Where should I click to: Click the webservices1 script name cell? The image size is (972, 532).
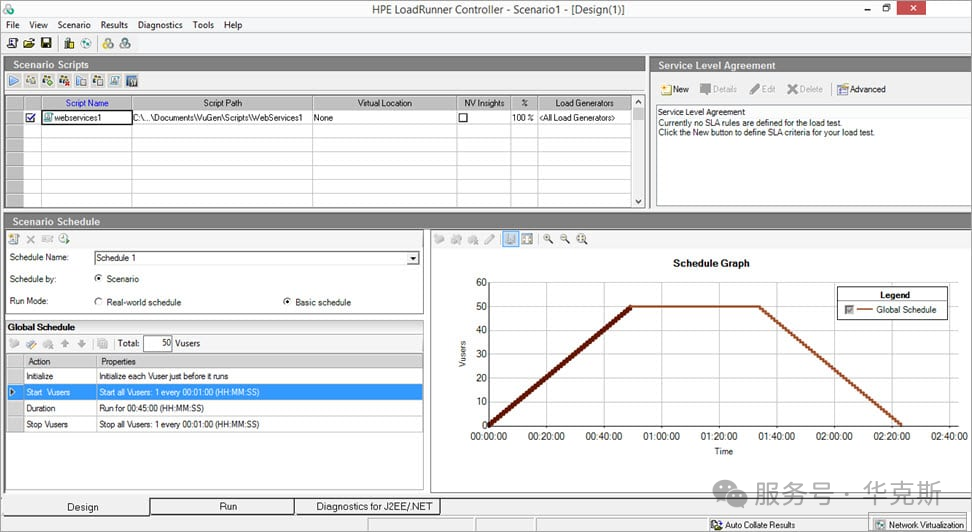(87, 117)
